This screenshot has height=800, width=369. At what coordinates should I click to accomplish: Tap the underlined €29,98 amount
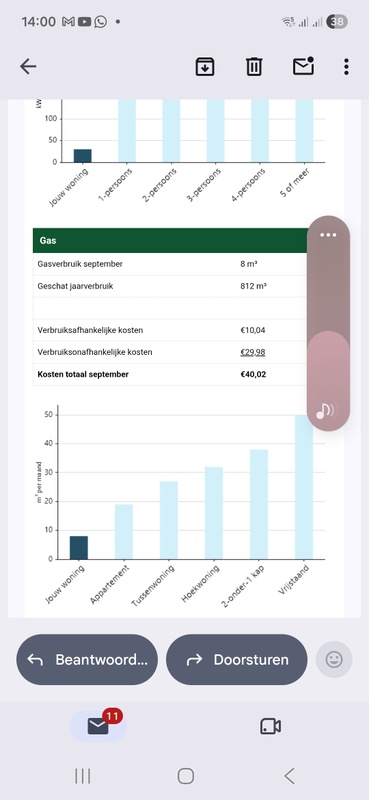pyautogui.click(x=253, y=352)
